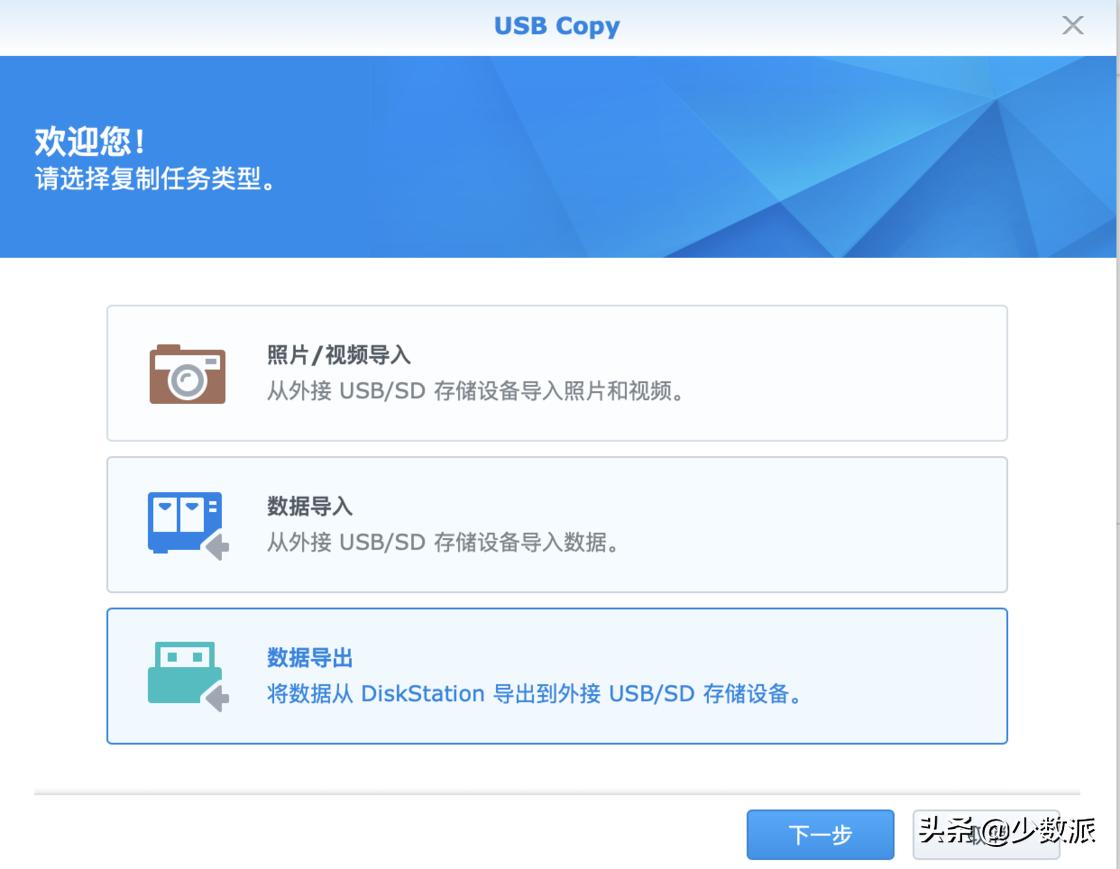Click the USB Copy title text
This screenshot has height=869, width=1120.
coord(556,26)
